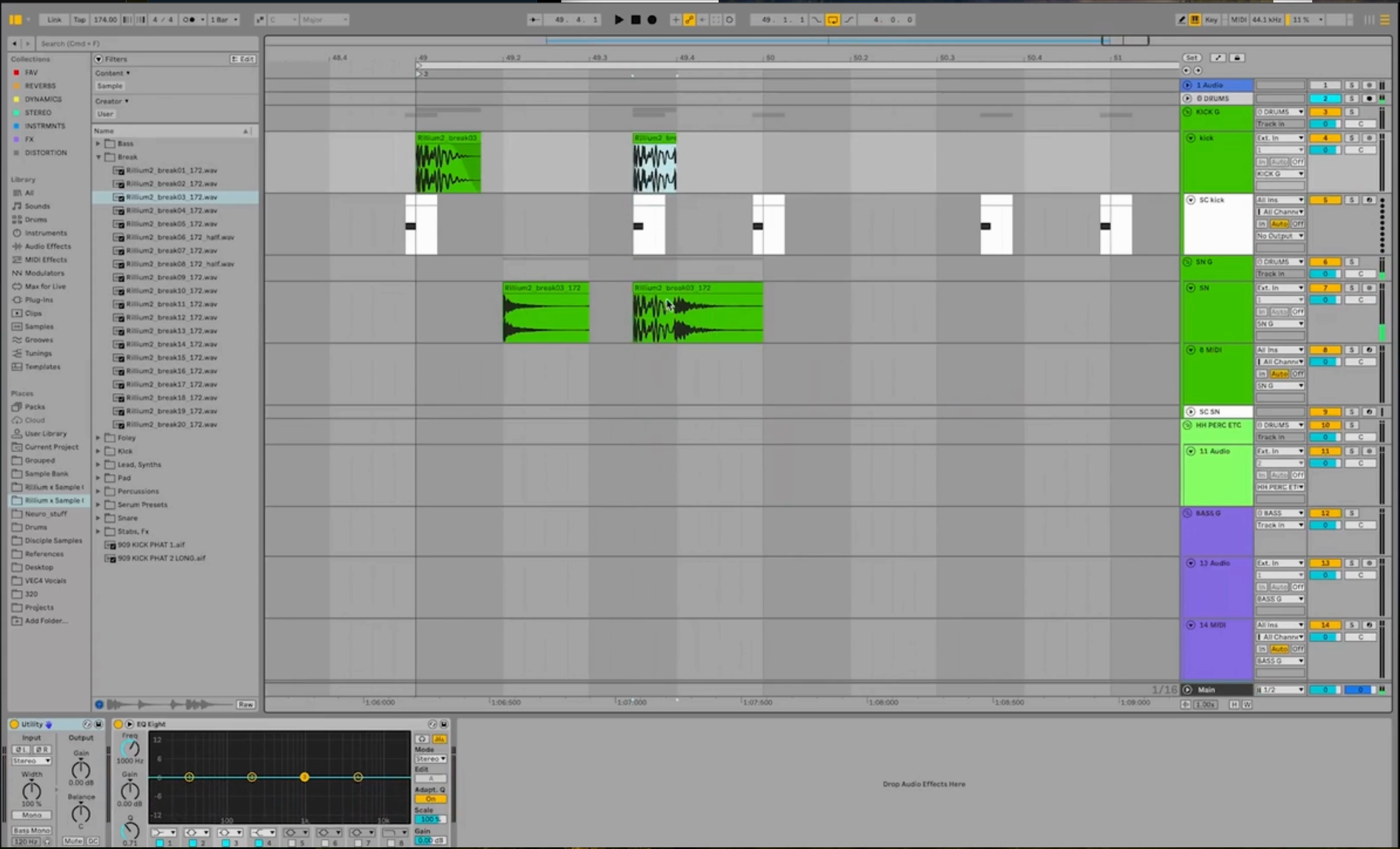Click Punch-In switch icon

816,20
